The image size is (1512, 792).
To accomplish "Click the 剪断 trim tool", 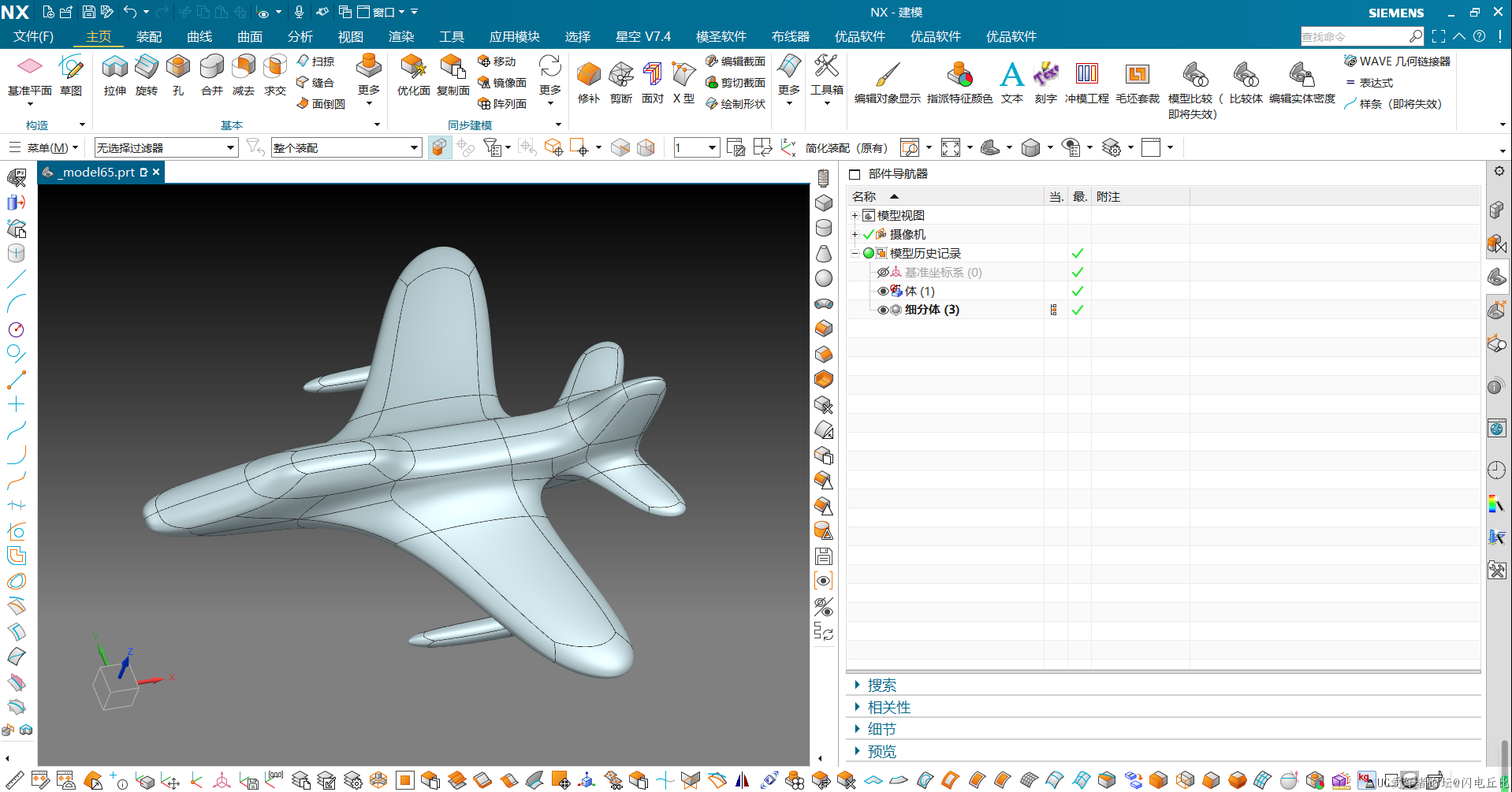I will [x=621, y=83].
